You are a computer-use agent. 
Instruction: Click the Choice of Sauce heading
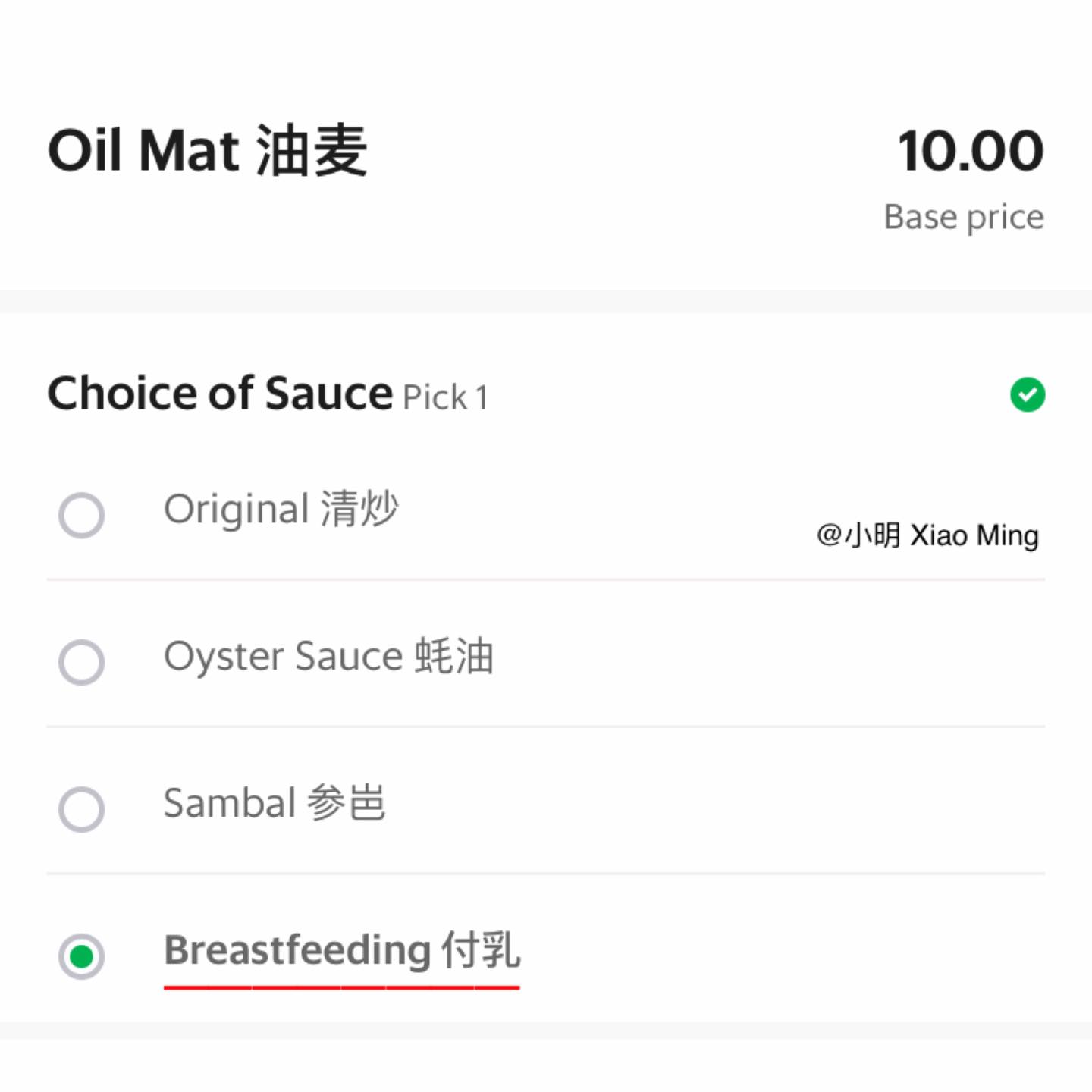click(220, 394)
